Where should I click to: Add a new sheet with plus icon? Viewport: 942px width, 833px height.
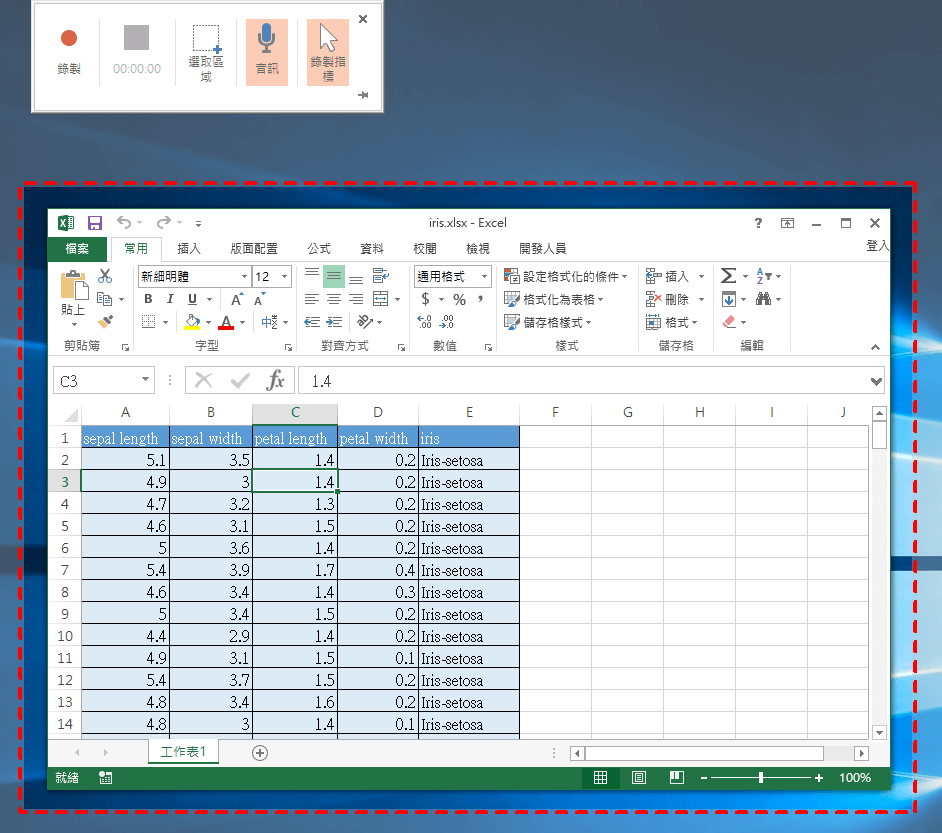260,753
